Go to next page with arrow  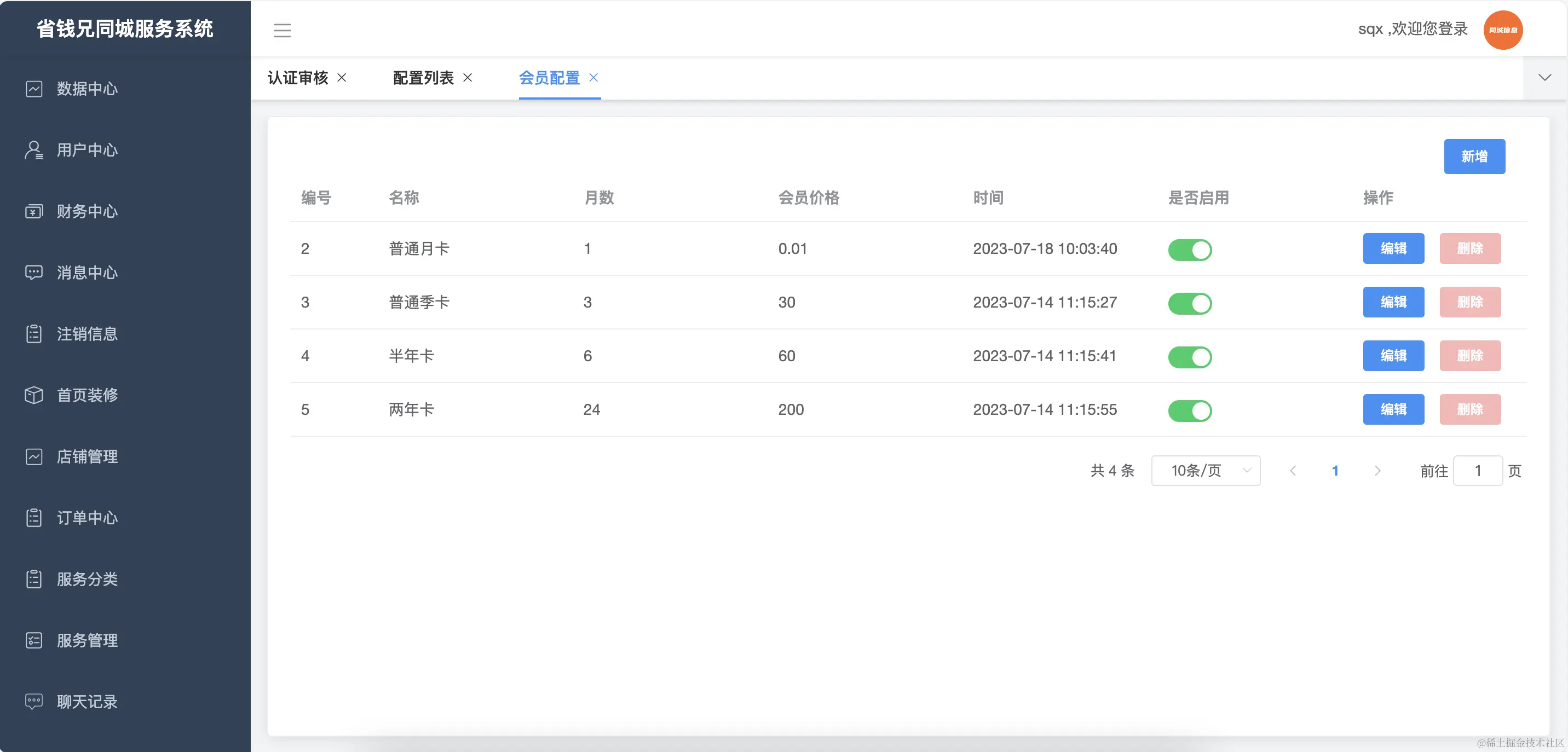coord(1377,470)
